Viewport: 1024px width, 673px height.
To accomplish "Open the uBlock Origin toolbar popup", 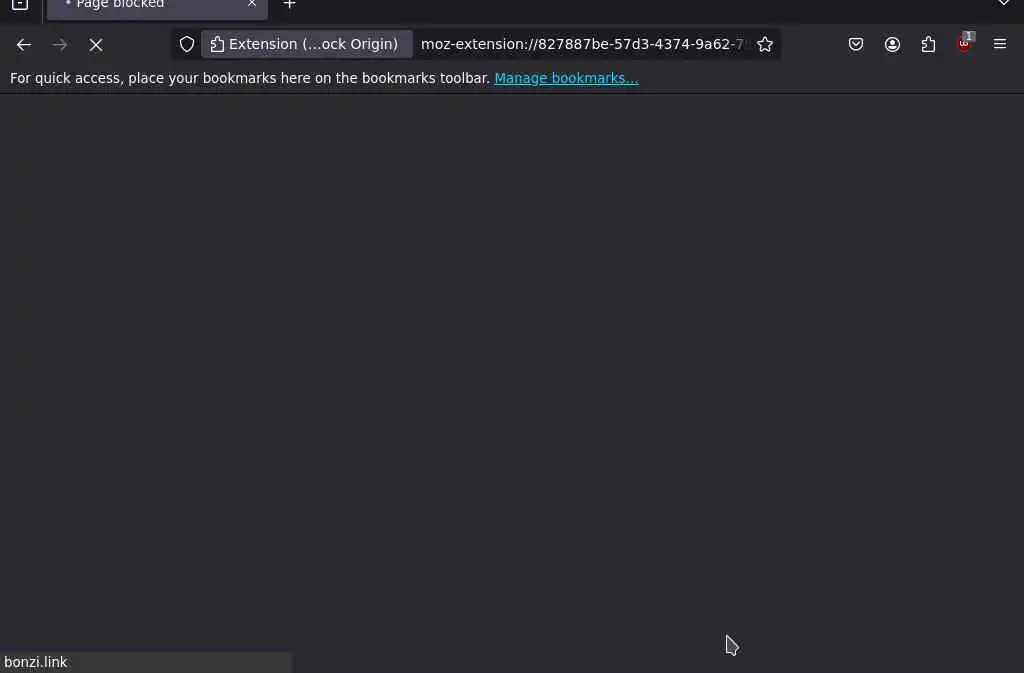I will pyautogui.click(x=964, y=44).
